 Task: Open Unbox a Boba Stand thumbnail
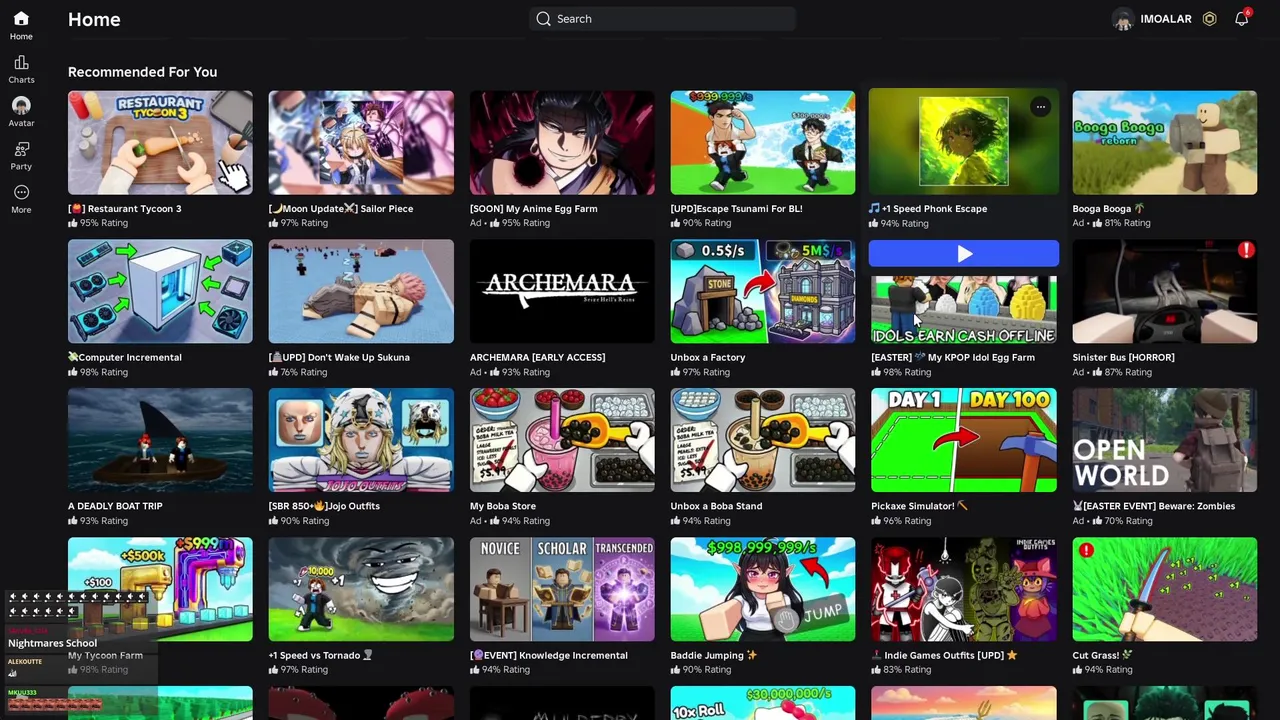pyautogui.click(x=763, y=440)
